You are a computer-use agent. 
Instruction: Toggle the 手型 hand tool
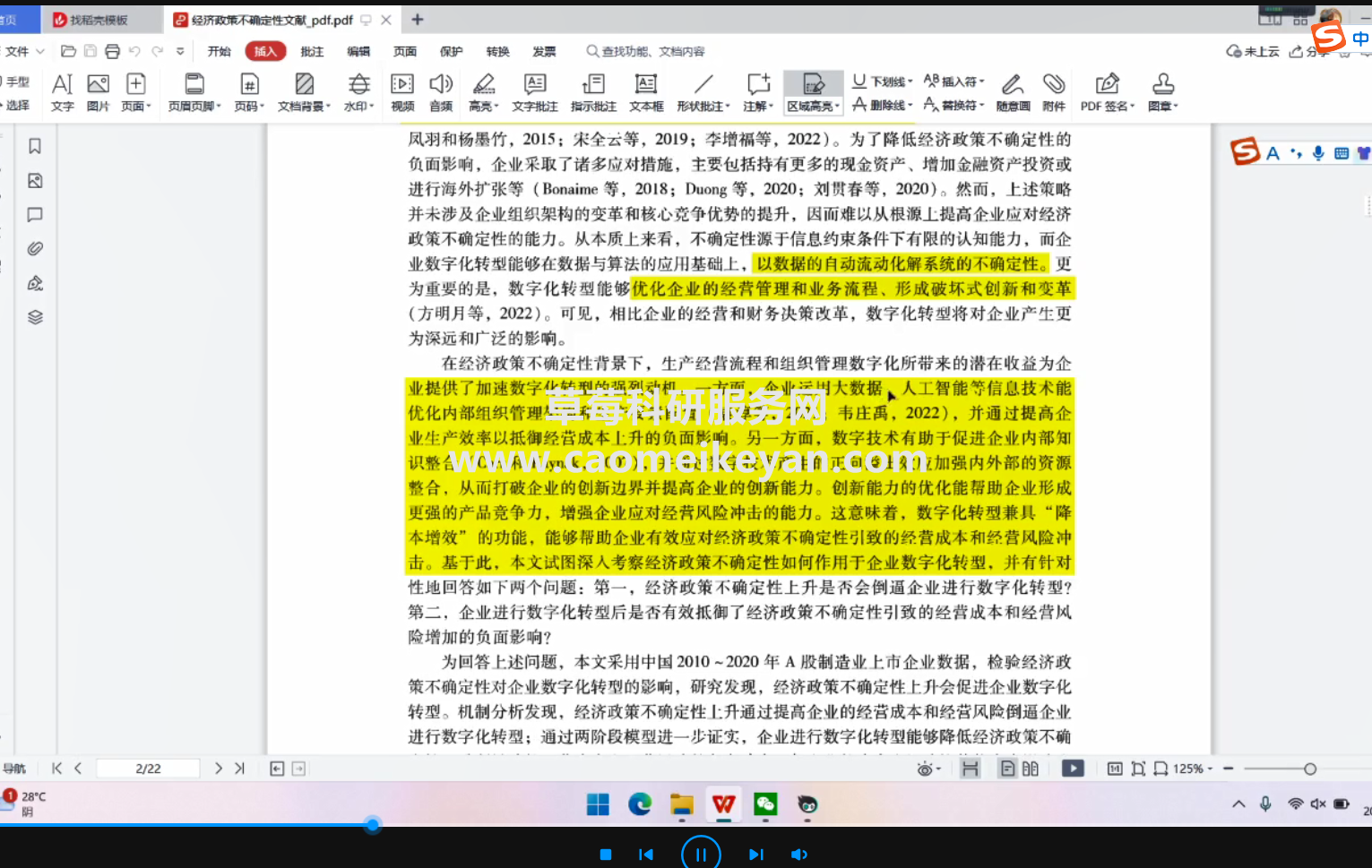click(16, 82)
